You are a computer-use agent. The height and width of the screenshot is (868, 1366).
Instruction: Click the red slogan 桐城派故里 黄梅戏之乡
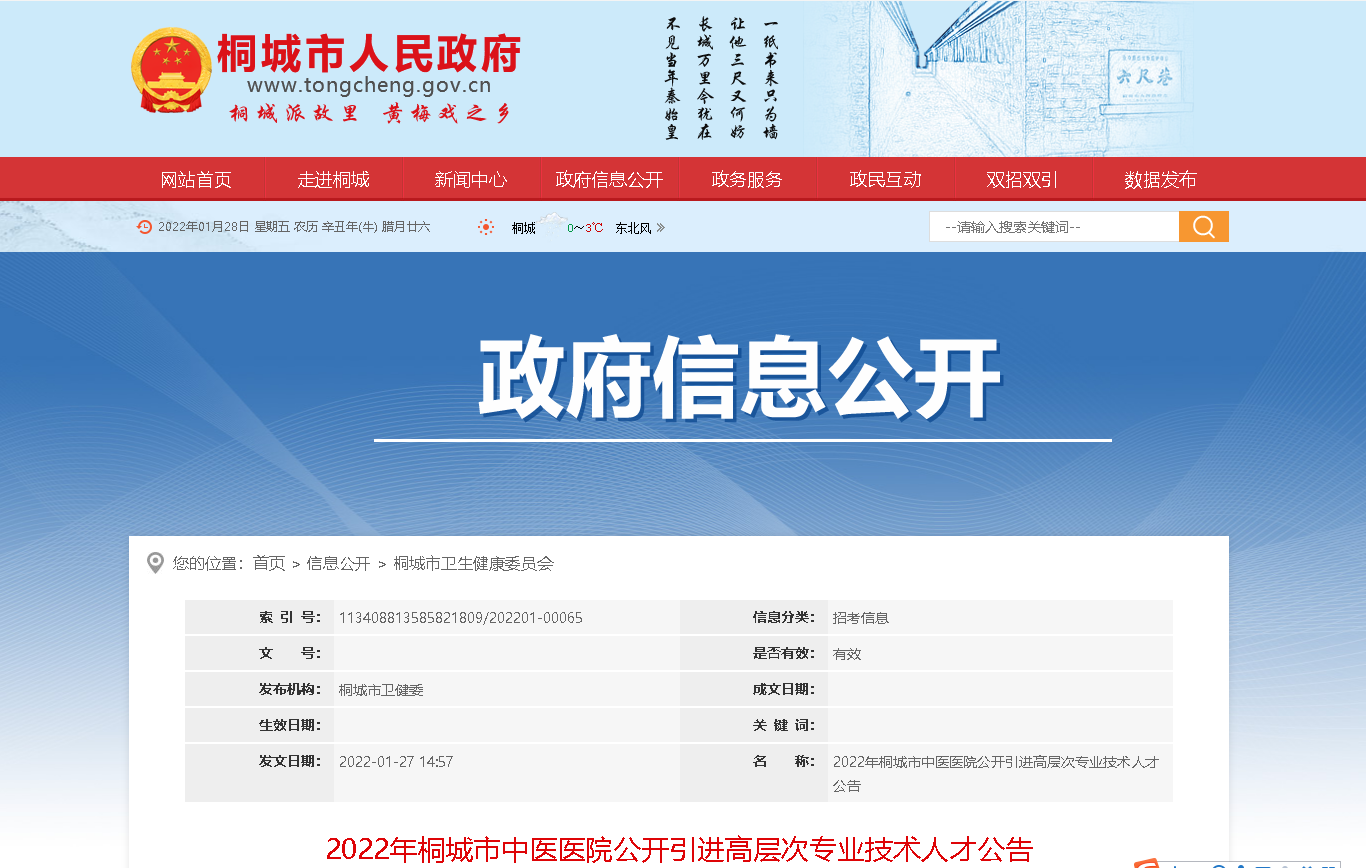(x=370, y=113)
